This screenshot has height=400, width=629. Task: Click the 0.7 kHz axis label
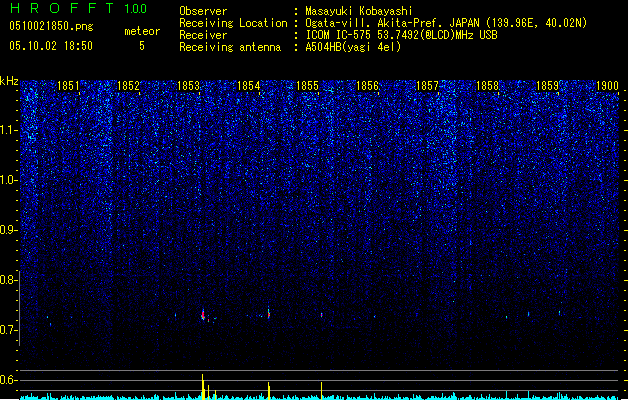(x=8, y=330)
